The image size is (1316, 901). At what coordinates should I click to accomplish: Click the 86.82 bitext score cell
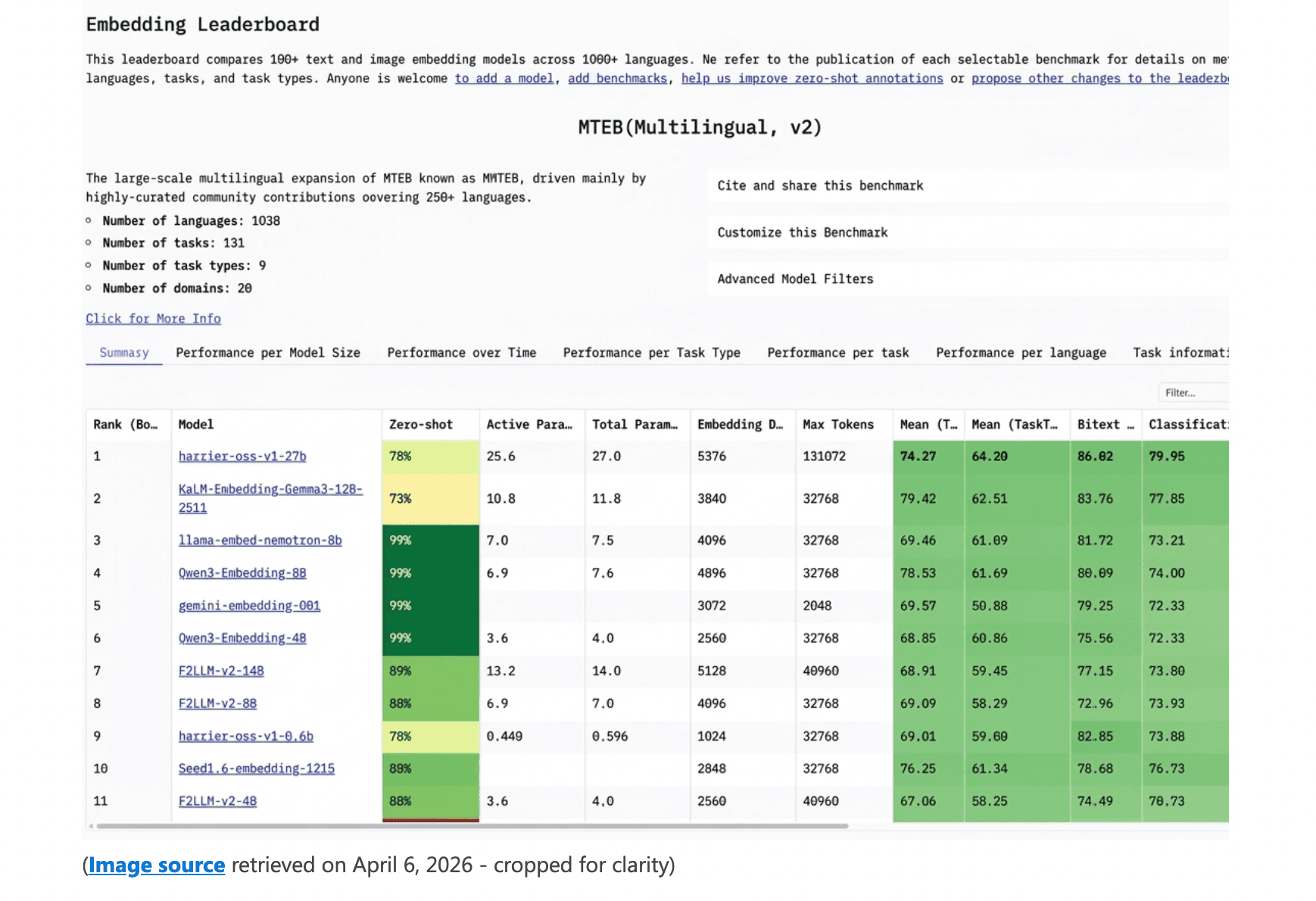coord(1106,457)
